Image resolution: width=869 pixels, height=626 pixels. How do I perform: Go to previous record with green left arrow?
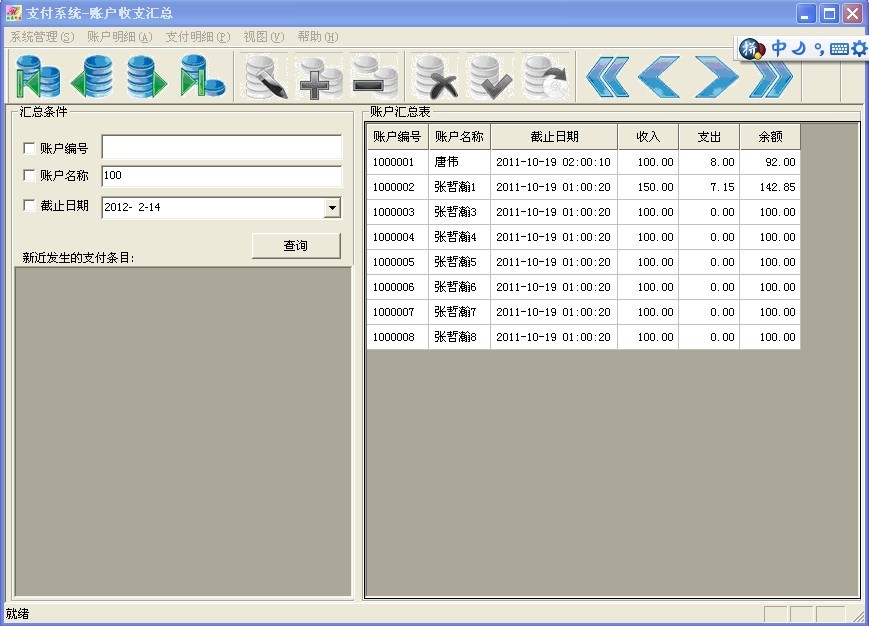coord(92,77)
